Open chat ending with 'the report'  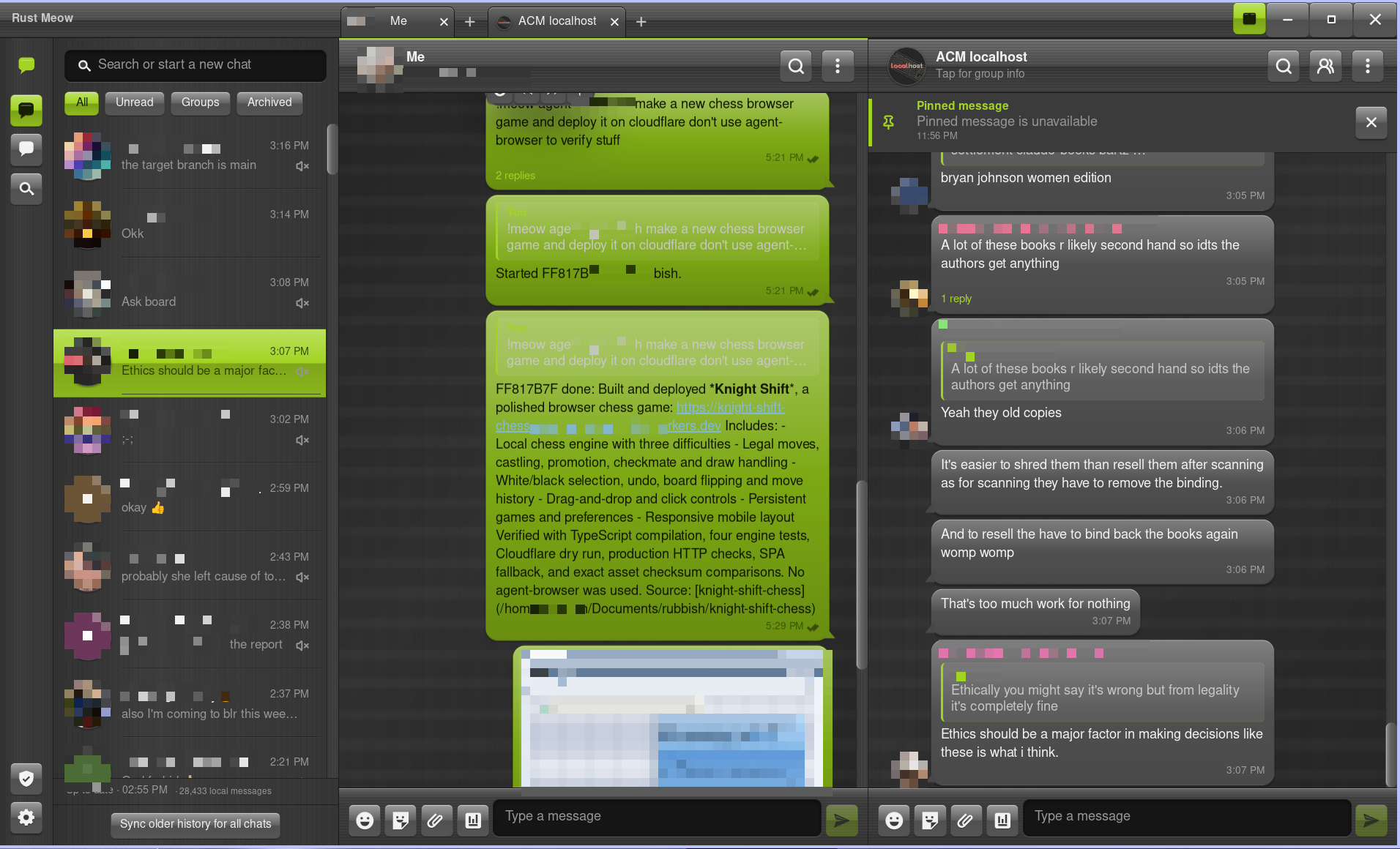tap(190, 635)
